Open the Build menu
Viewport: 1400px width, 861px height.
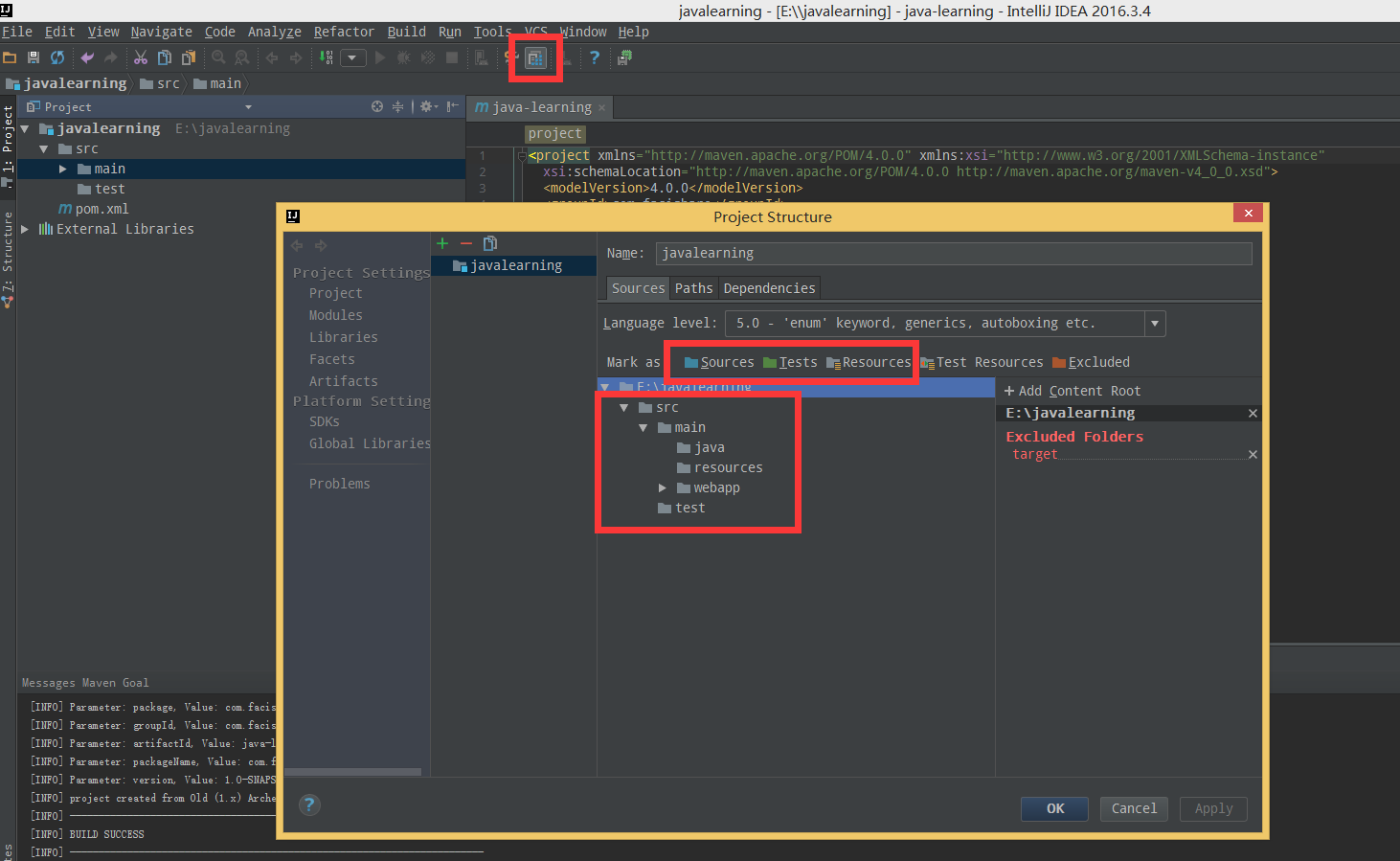[x=406, y=32]
